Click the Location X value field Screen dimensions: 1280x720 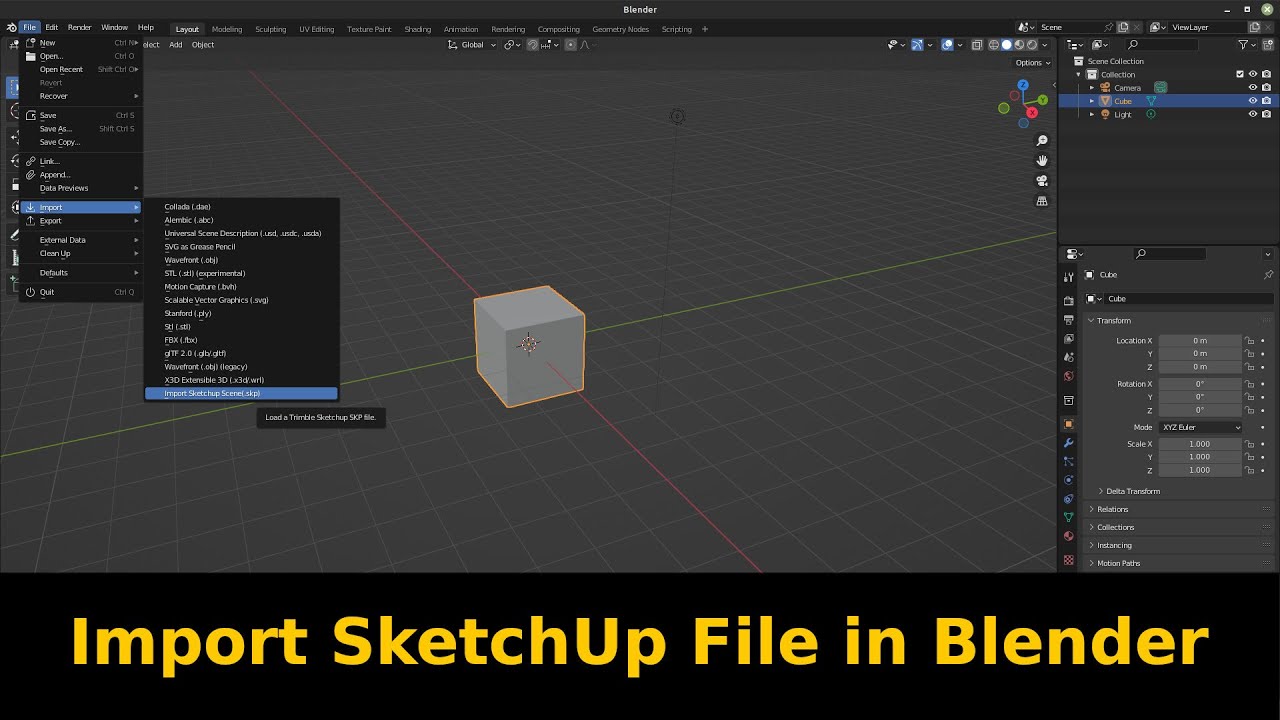coord(1200,341)
